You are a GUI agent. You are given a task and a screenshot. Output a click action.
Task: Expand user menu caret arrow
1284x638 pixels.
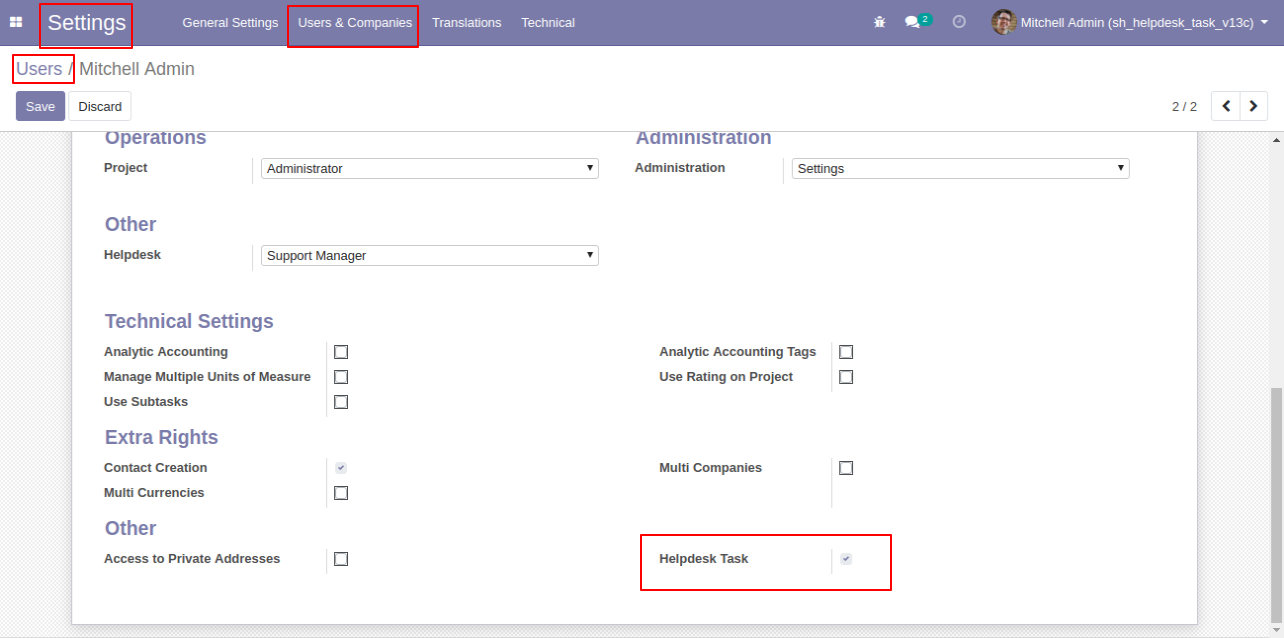(1265, 22)
